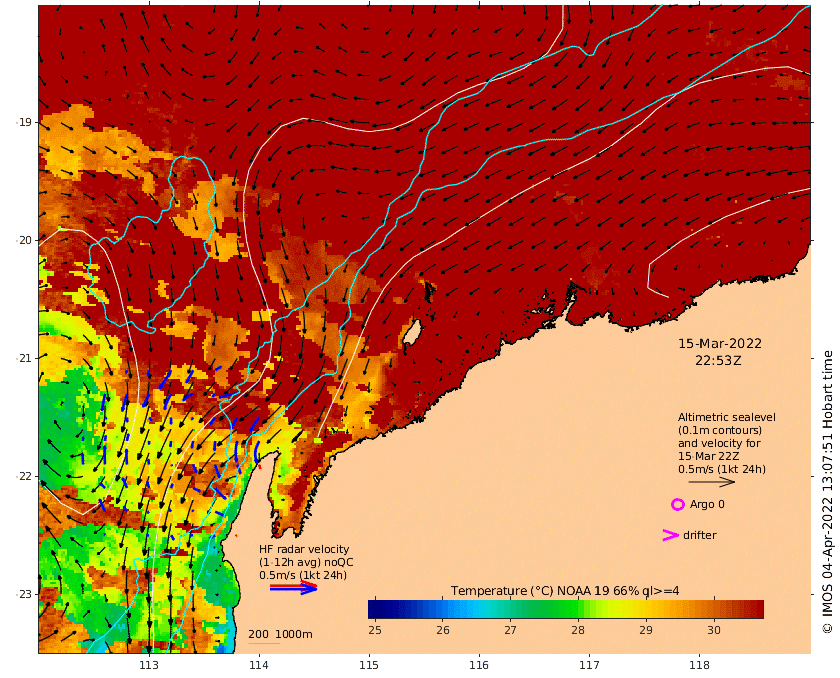Click the longitude axis label '118'
The image size is (840, 678).
click(x=699, y=666)
